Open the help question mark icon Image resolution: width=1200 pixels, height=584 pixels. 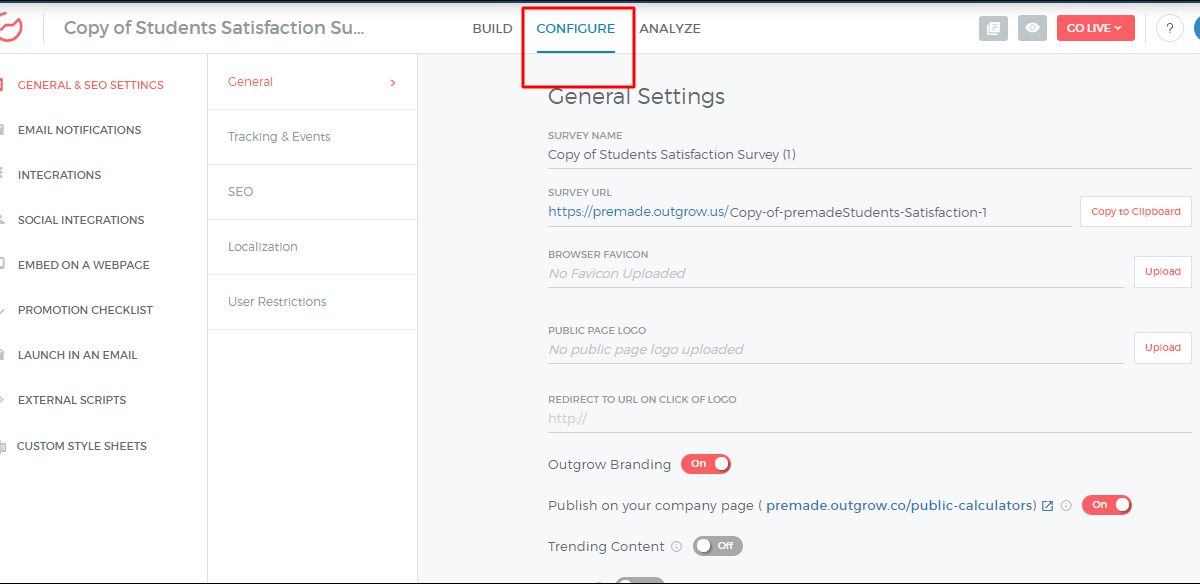tap(1169, 28)
